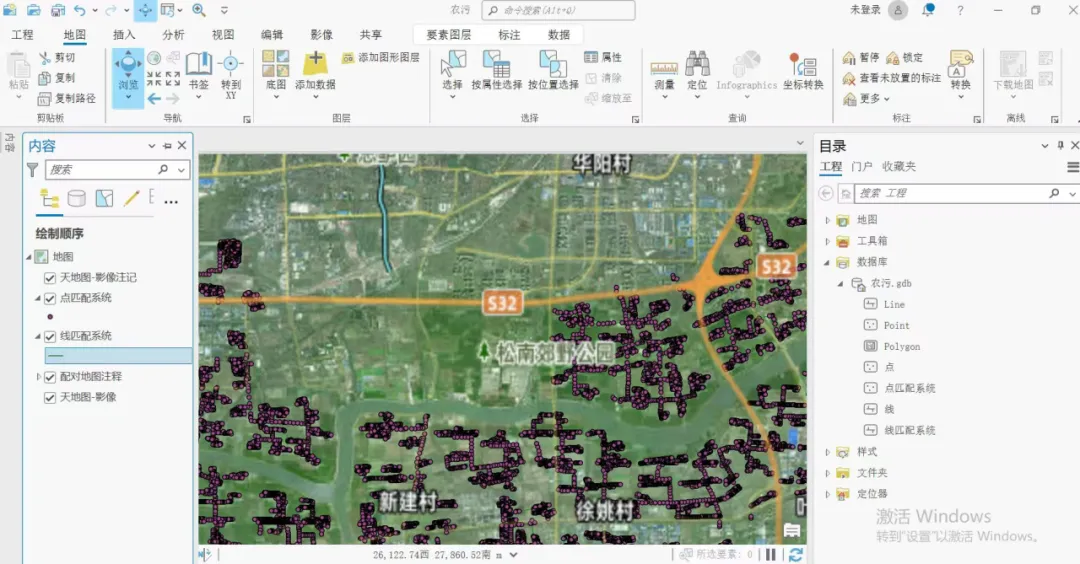1080x564 pixels.
Task: Select the 浏览 (Explore) navigation tool
Action: pyautogui.click(x=128, y=70)
